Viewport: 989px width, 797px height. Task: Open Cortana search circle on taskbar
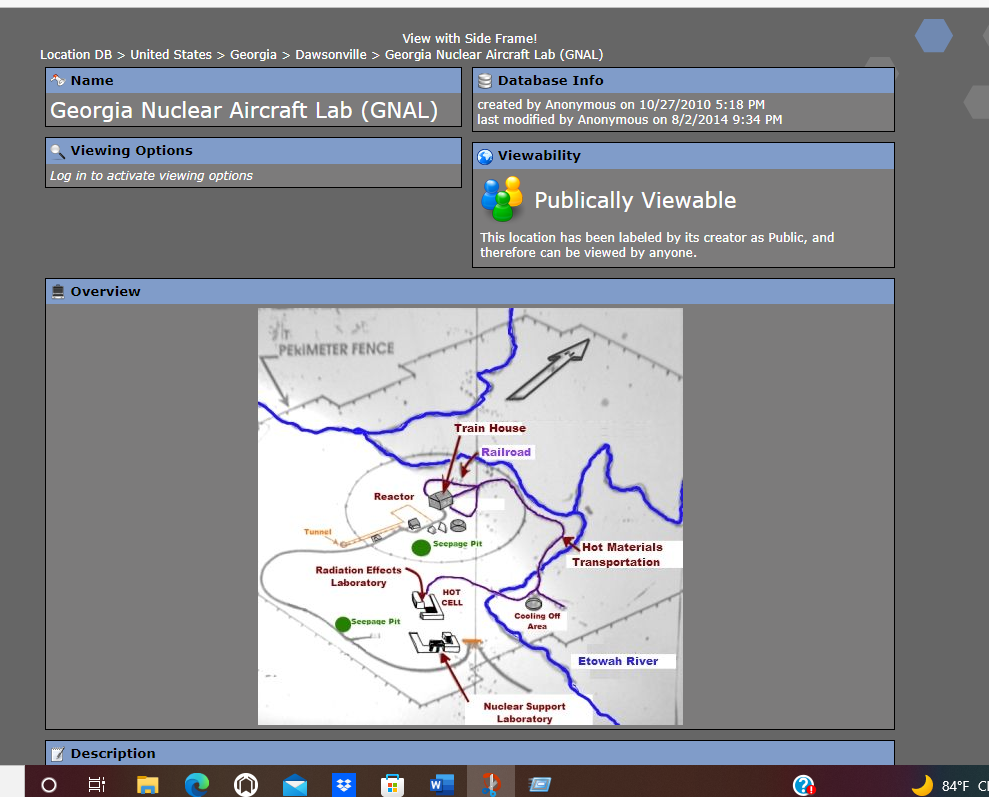coord(49,785)
